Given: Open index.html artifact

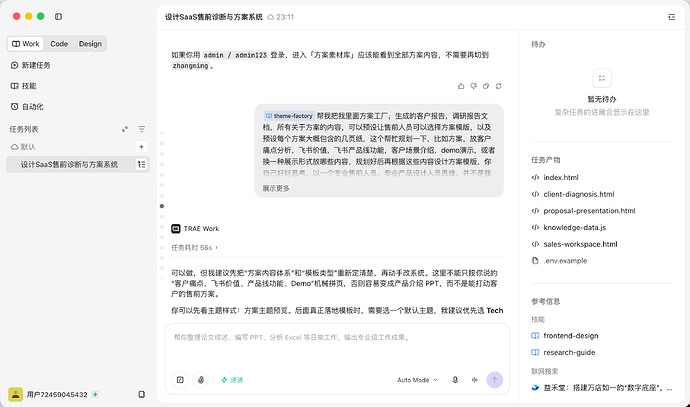Looking at the screenshot, I should [x=561, y=177].
